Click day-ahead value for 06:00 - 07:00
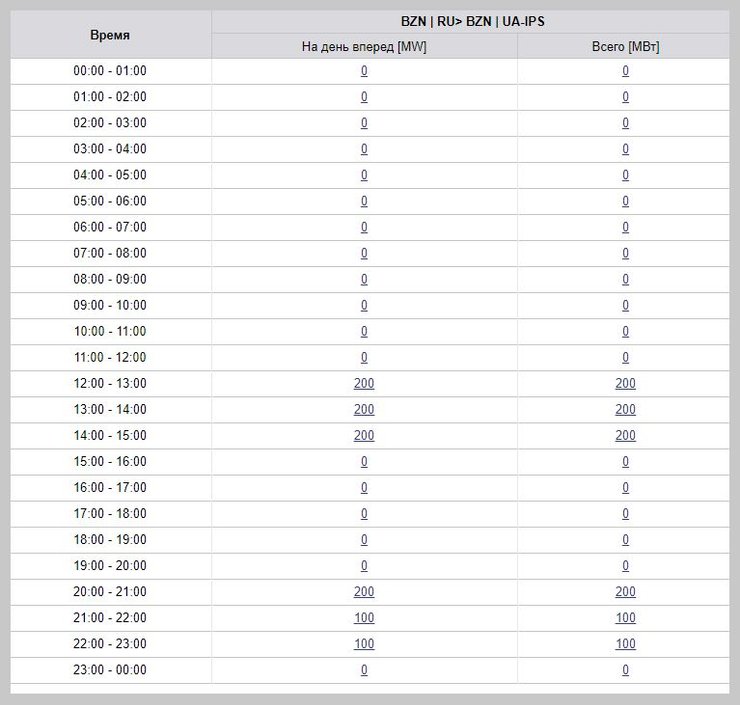Screen dimensions: 740x705 click(x=364, y=227)
